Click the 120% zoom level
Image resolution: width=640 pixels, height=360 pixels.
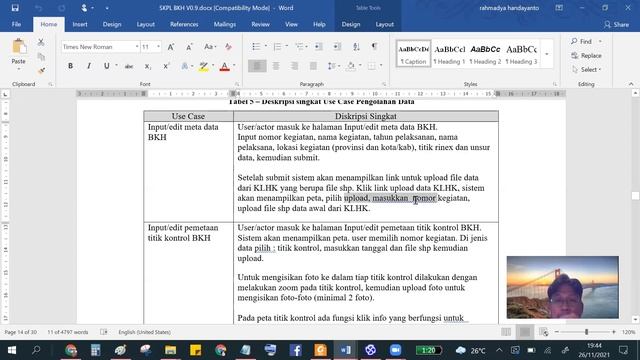click(628, 332)
